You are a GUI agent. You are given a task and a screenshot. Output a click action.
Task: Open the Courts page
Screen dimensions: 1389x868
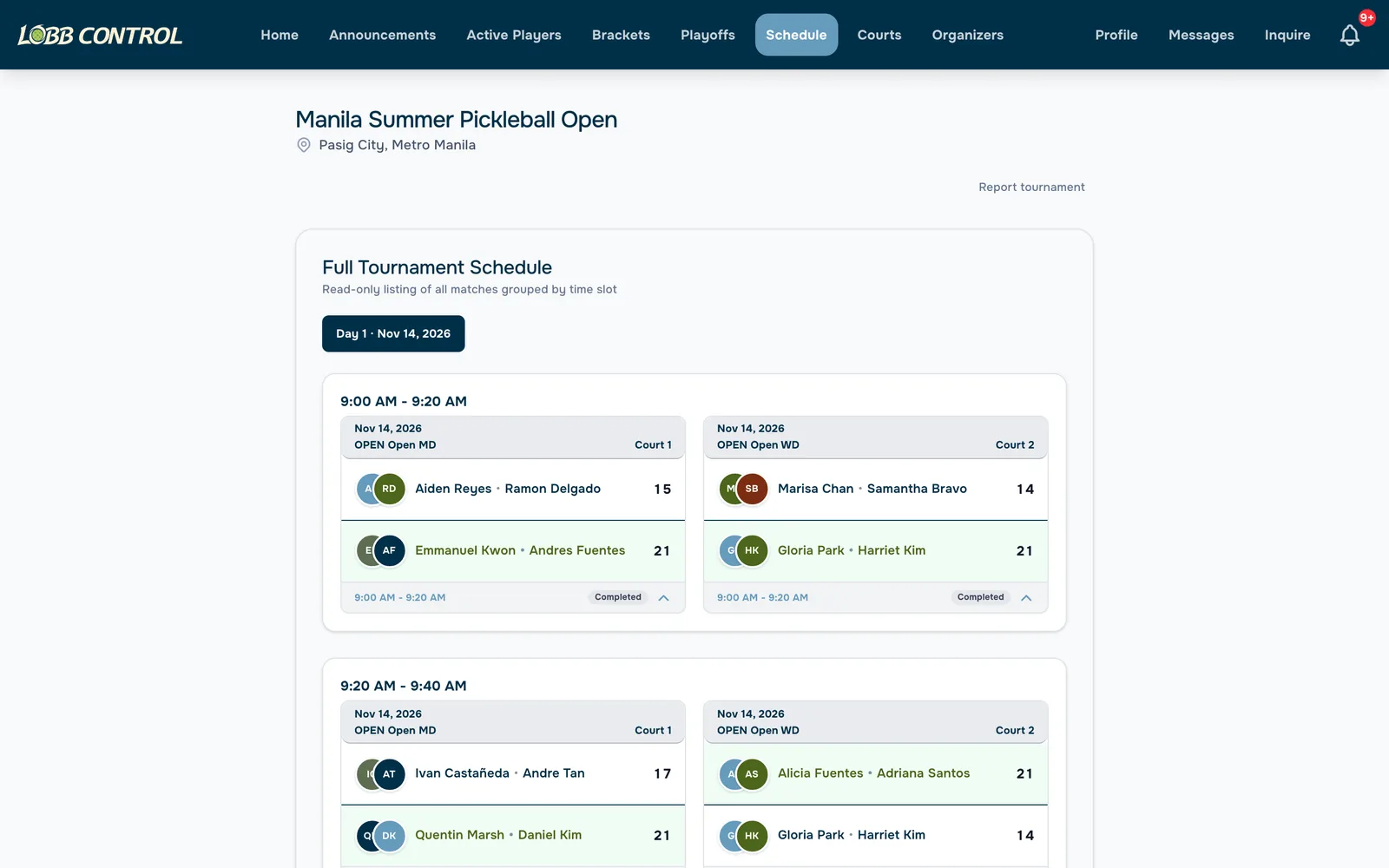[879, 35]
